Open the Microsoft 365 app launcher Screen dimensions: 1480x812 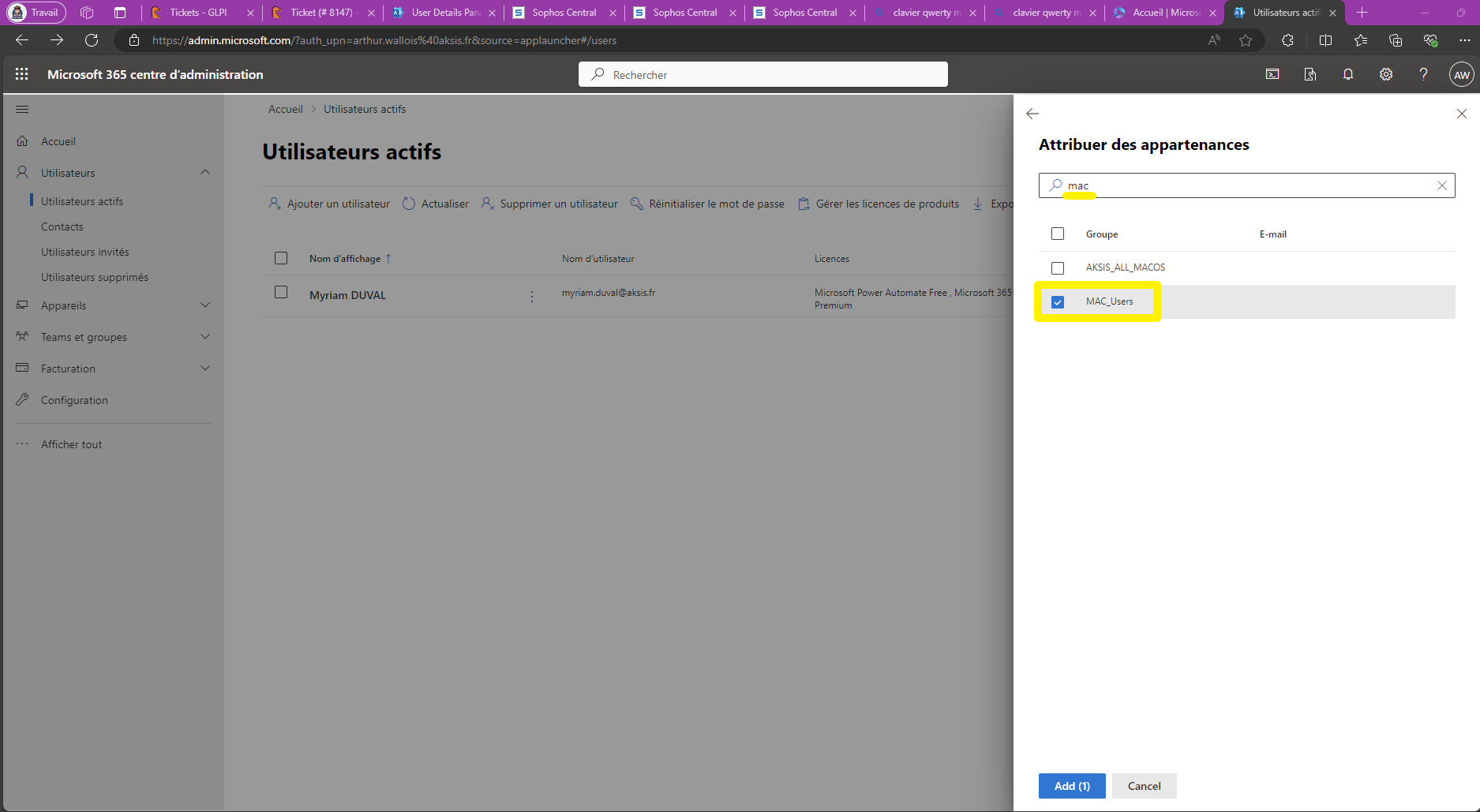[x=21, y=74]
